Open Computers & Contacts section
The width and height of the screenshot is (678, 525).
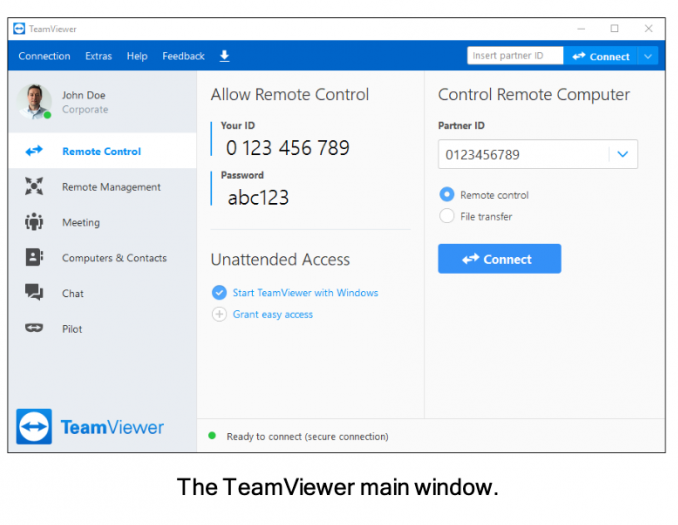102,257
